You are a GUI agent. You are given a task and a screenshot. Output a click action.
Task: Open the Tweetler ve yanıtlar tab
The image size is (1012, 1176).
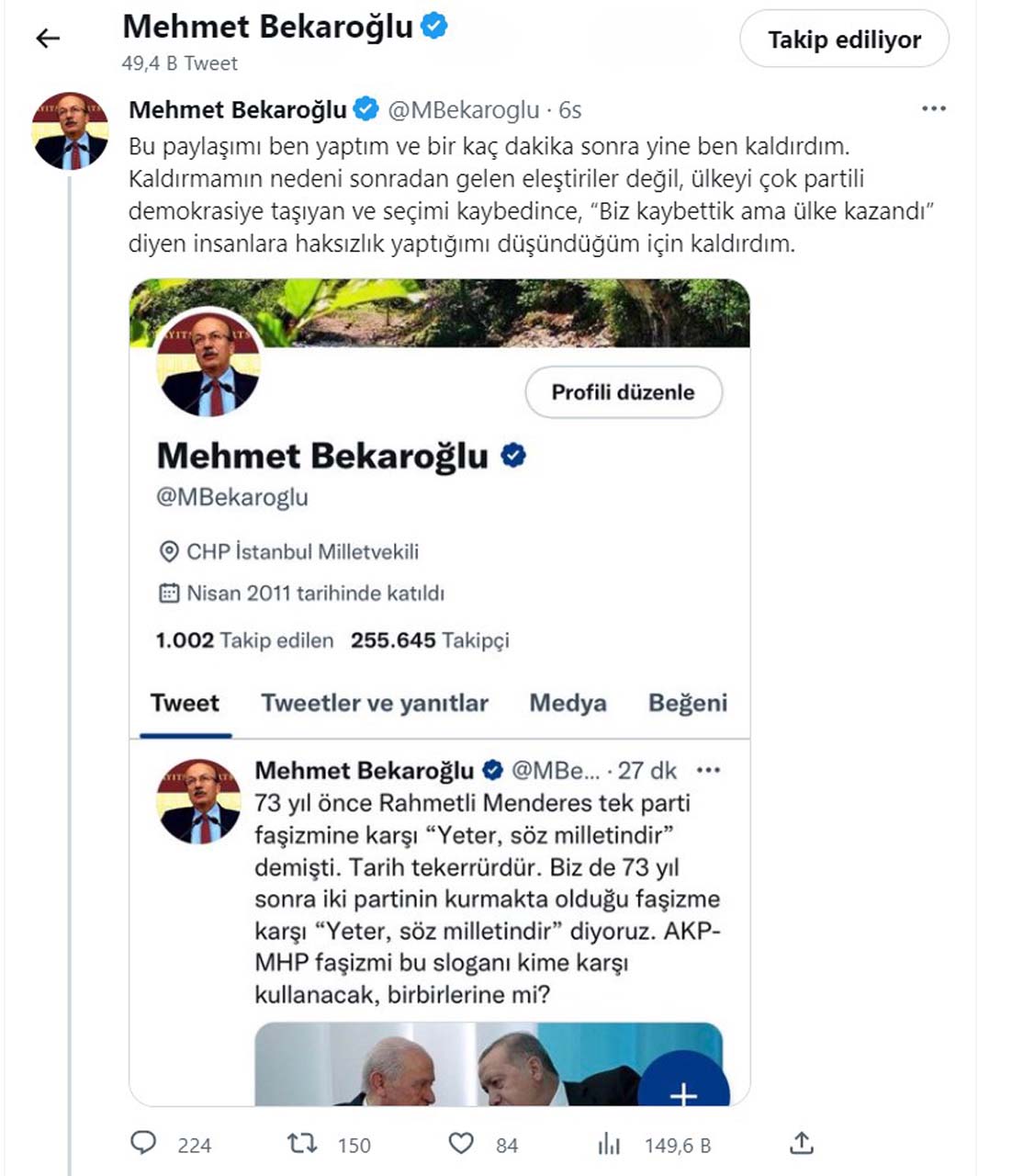click(373, 703)
